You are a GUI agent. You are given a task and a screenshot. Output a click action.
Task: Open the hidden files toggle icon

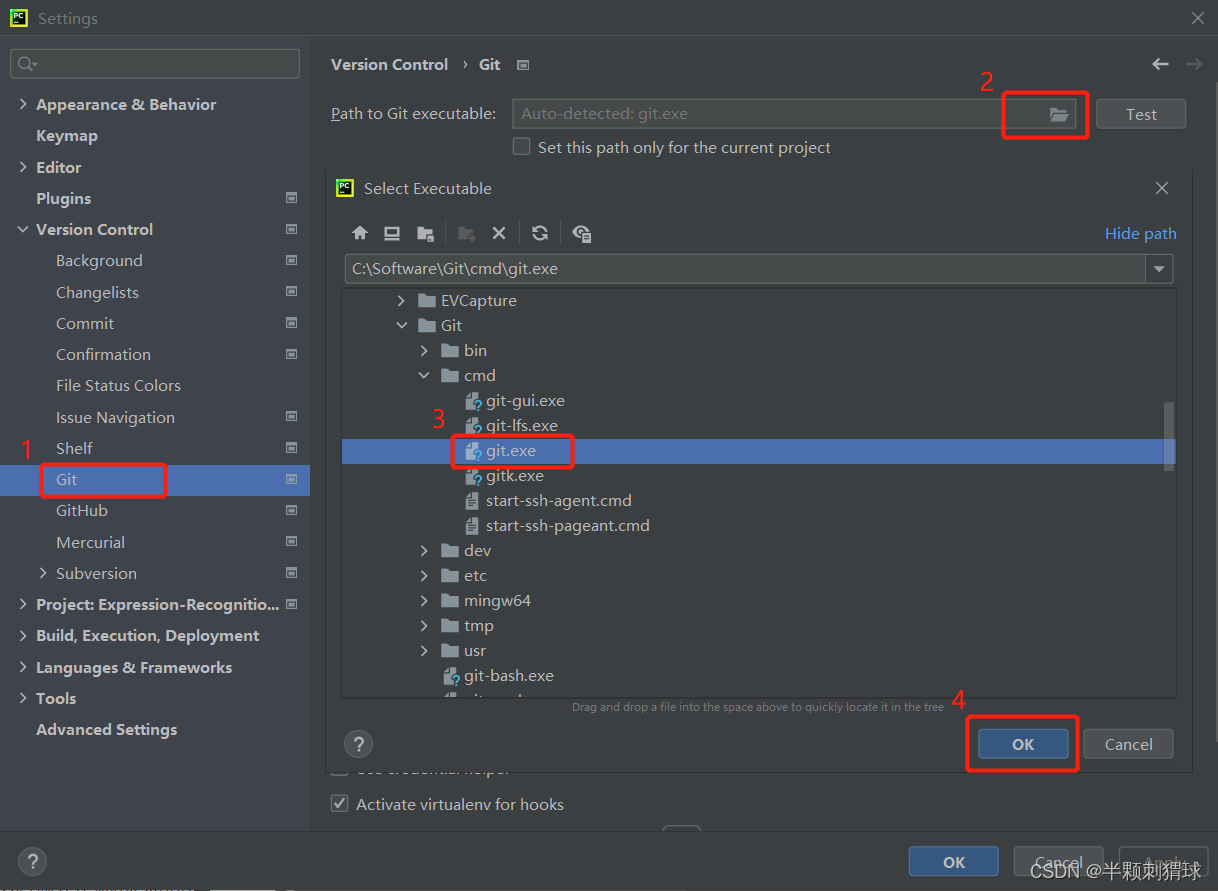pos(582,233)
